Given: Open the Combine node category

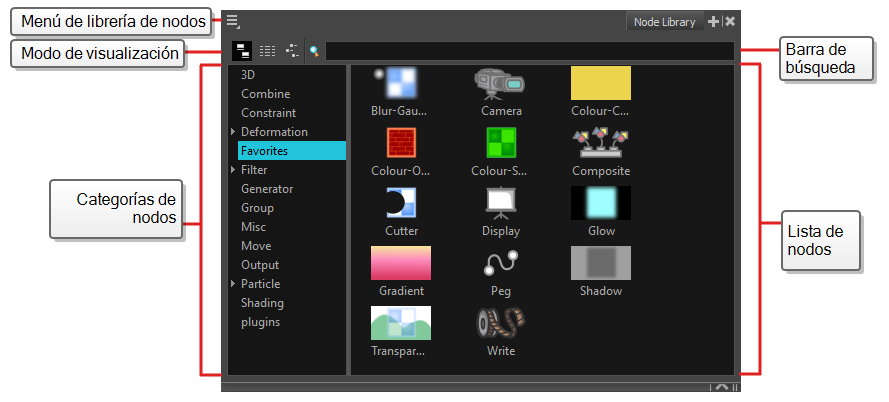Looking at the screenshot, I should pos(265,94).
